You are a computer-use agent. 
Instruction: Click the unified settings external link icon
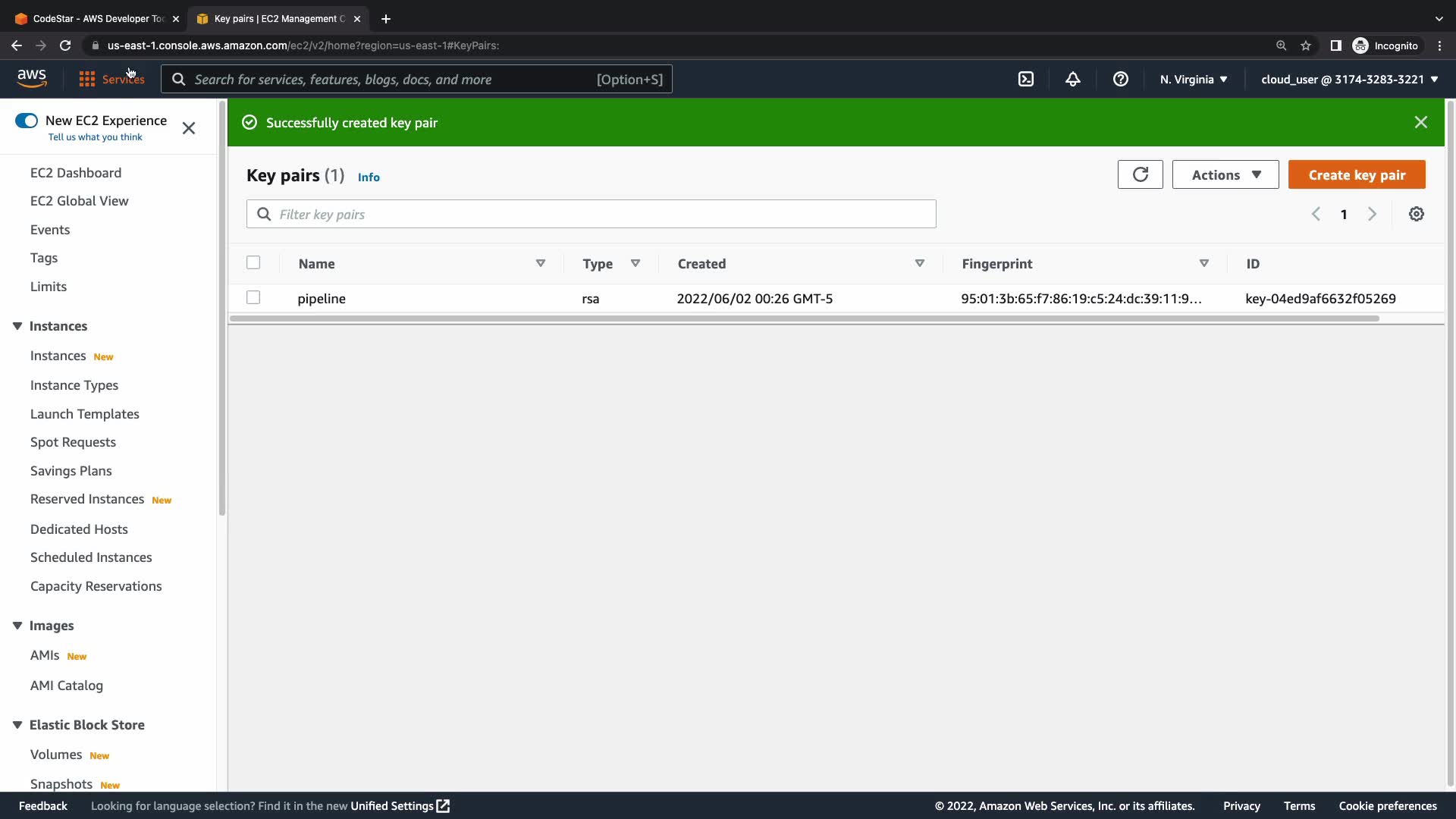click(444, 805)
